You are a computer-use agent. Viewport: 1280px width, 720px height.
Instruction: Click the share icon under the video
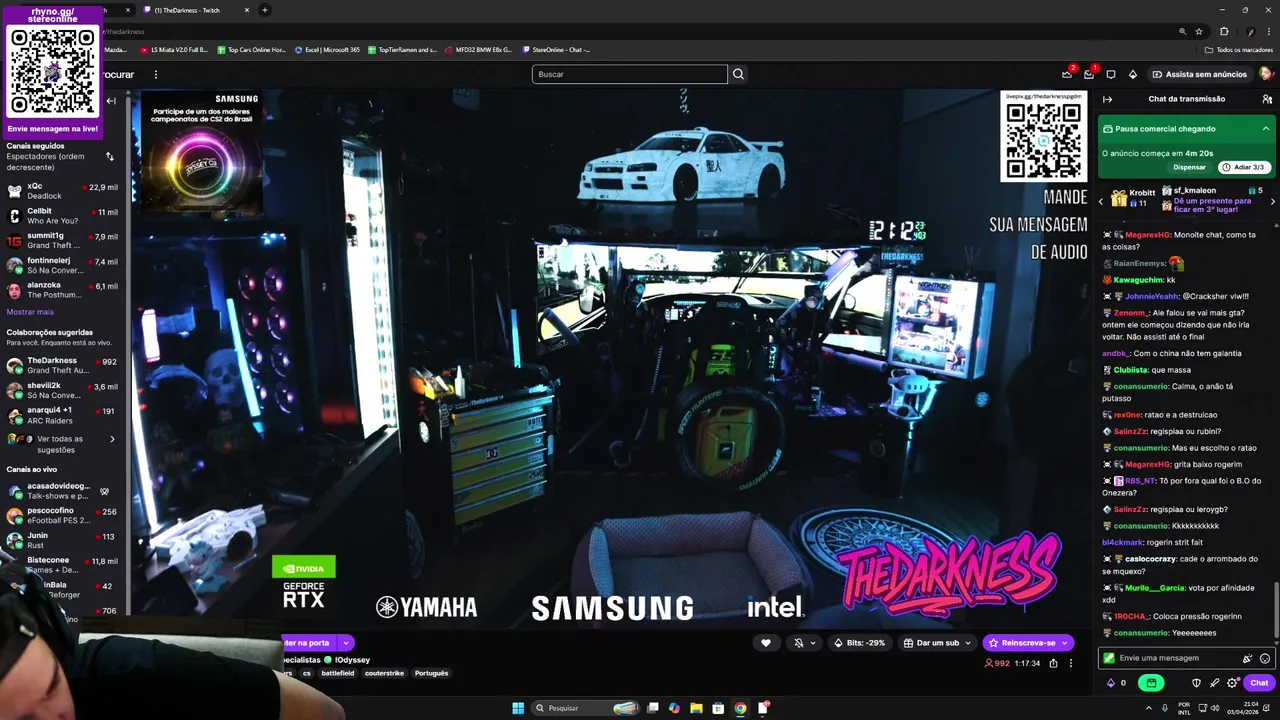(1053, 663)
